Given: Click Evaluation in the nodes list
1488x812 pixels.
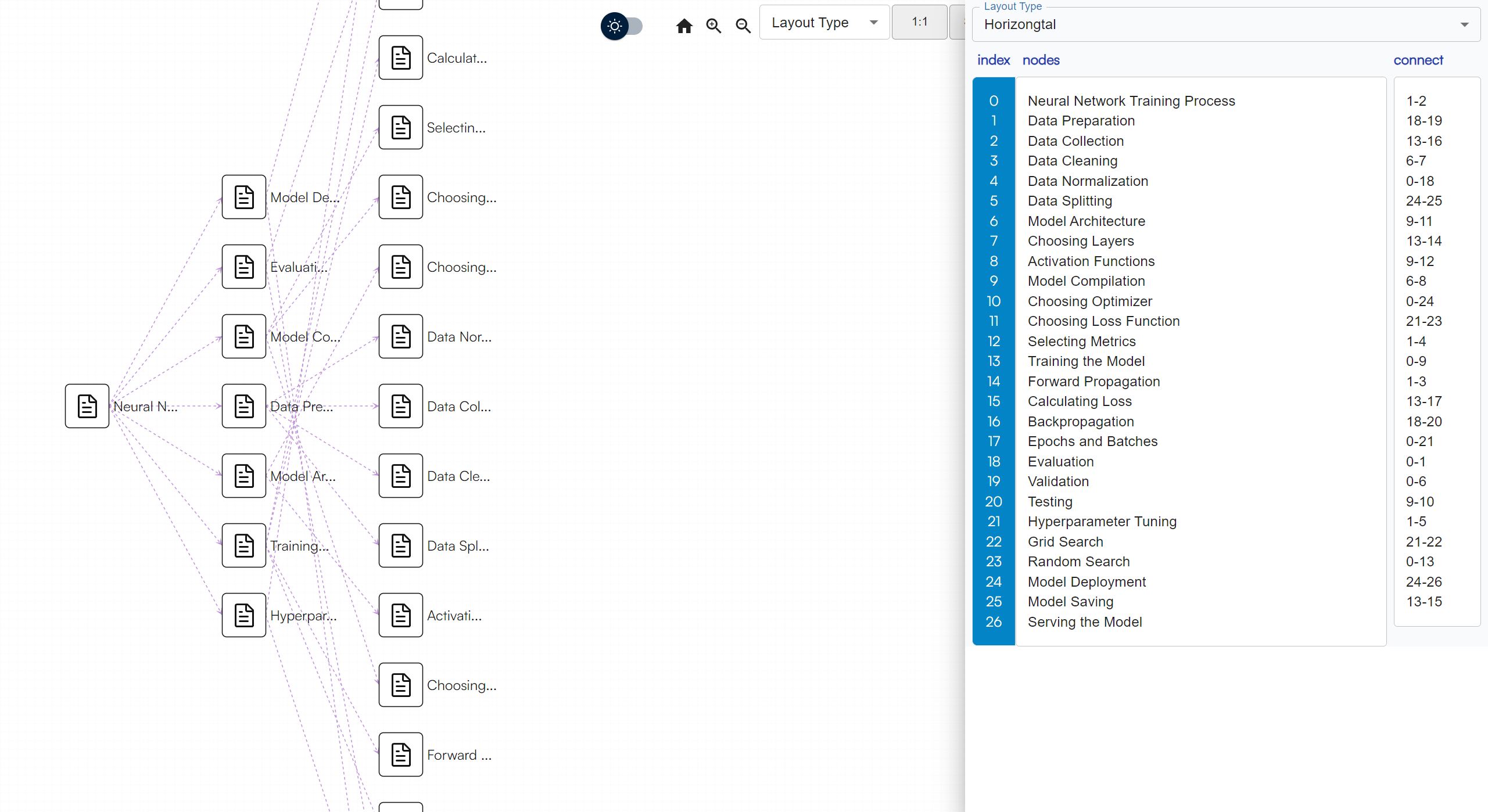Looking at the screenshot, I should [1060, 462].
